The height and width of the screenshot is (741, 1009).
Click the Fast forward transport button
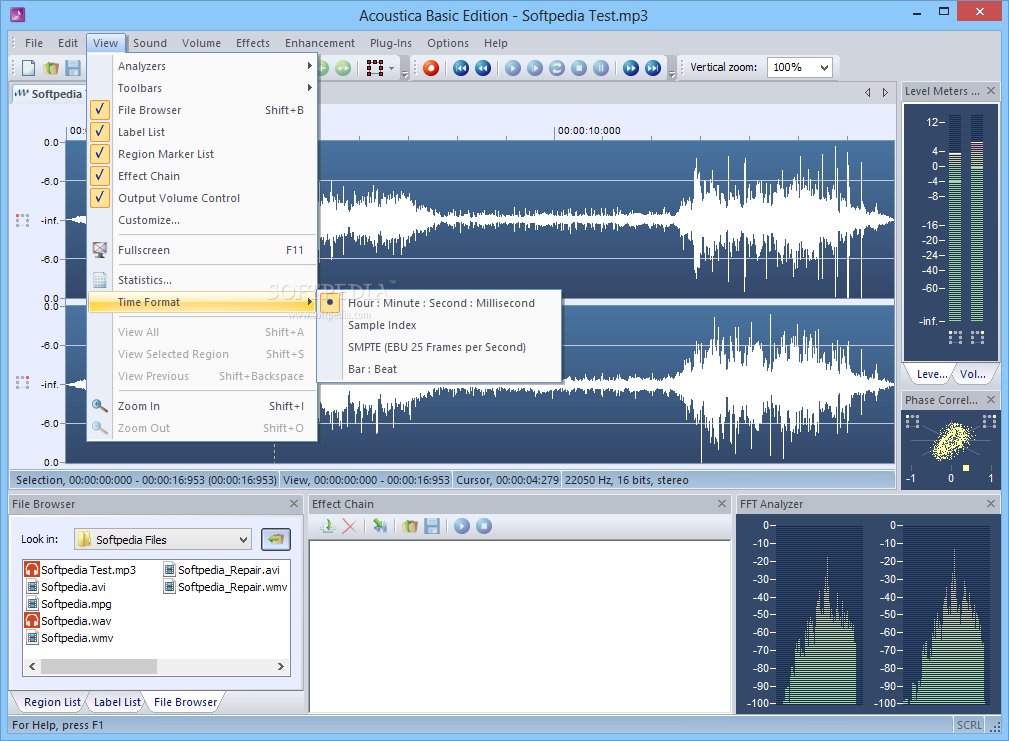631,68
